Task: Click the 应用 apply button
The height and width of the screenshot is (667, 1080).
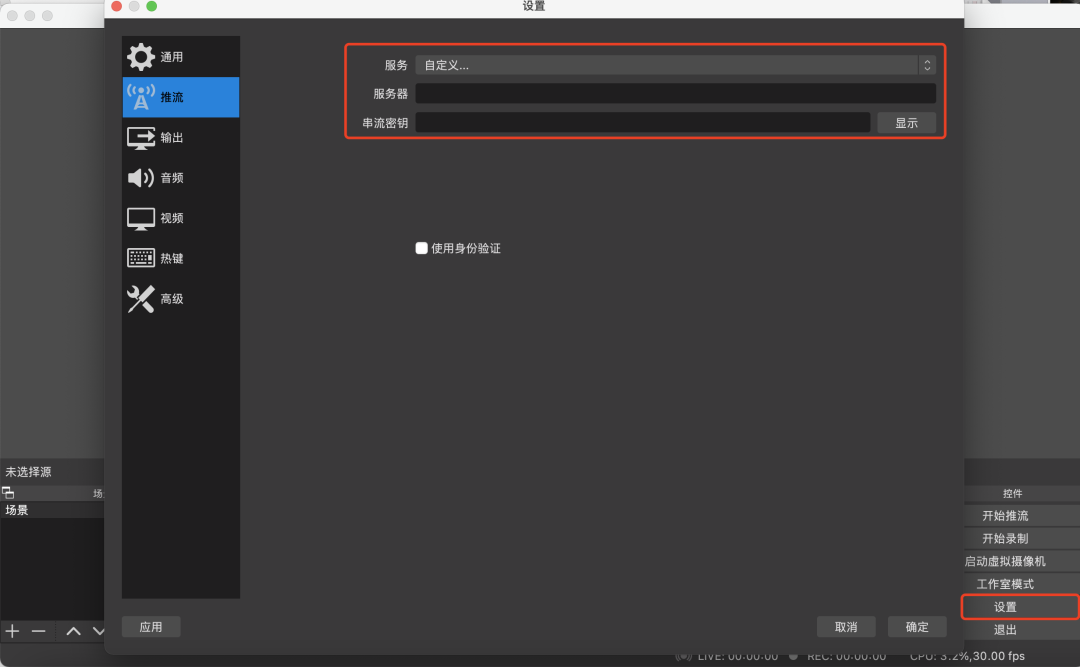Action: (x=150, y=626)
